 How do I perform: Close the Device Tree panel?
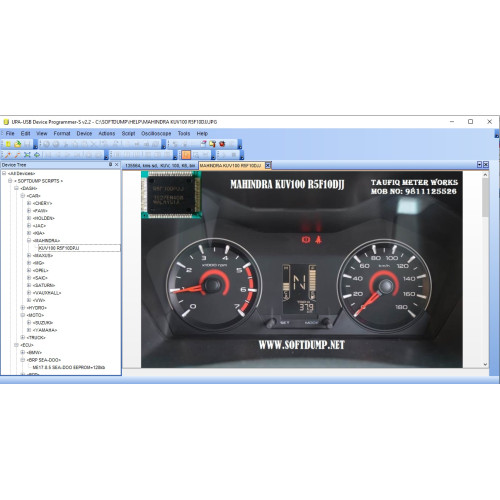tap(117, 165)
